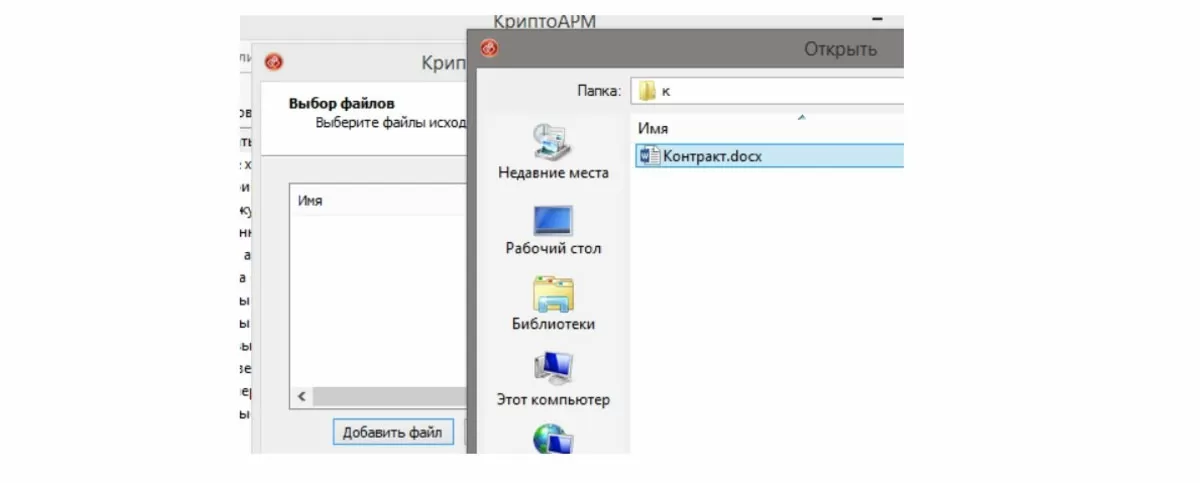
Task: Open Библиотеки in the places bar
Action: tap(553, 305)
